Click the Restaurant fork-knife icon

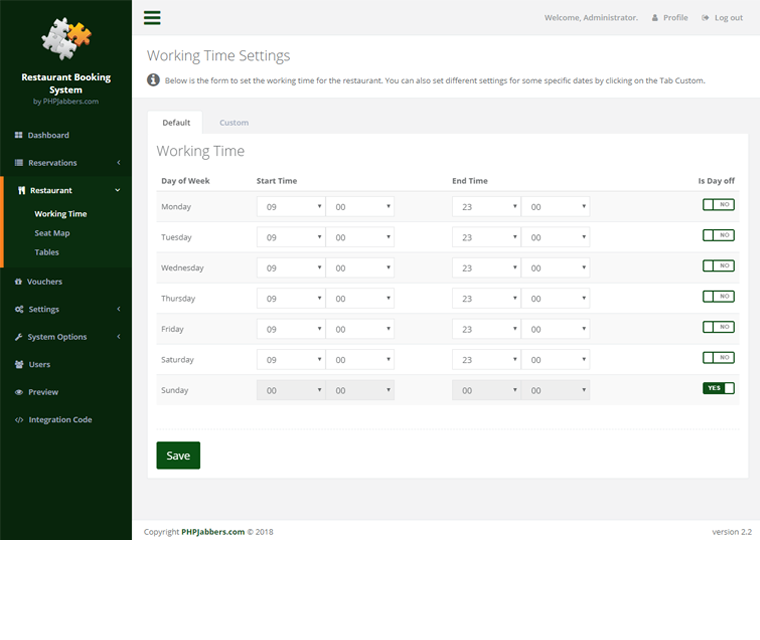click(21, 191)
